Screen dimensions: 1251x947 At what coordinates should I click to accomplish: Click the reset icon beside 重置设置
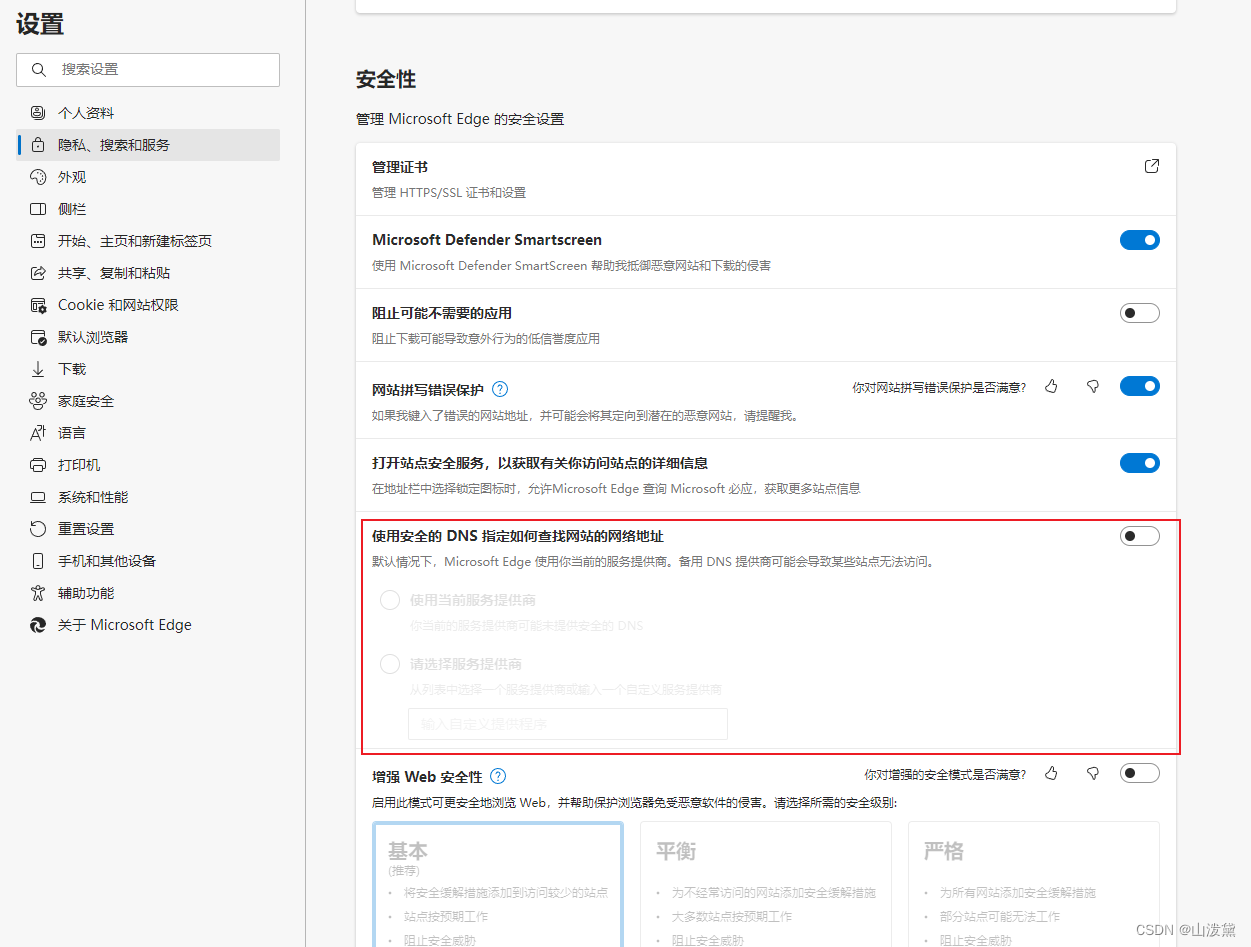(38, 529)
